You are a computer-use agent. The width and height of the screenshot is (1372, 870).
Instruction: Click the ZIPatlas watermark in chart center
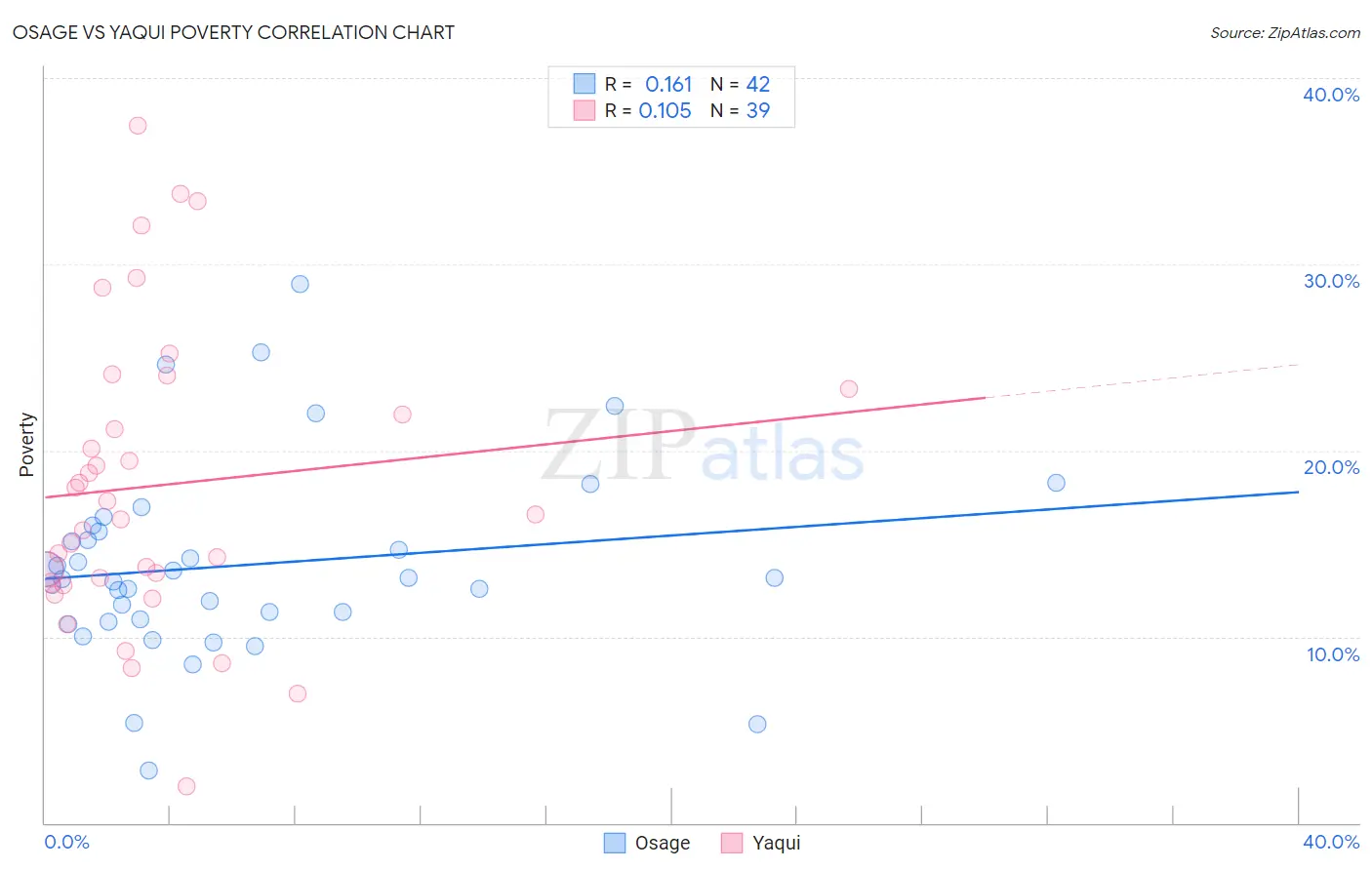point(703,446)
